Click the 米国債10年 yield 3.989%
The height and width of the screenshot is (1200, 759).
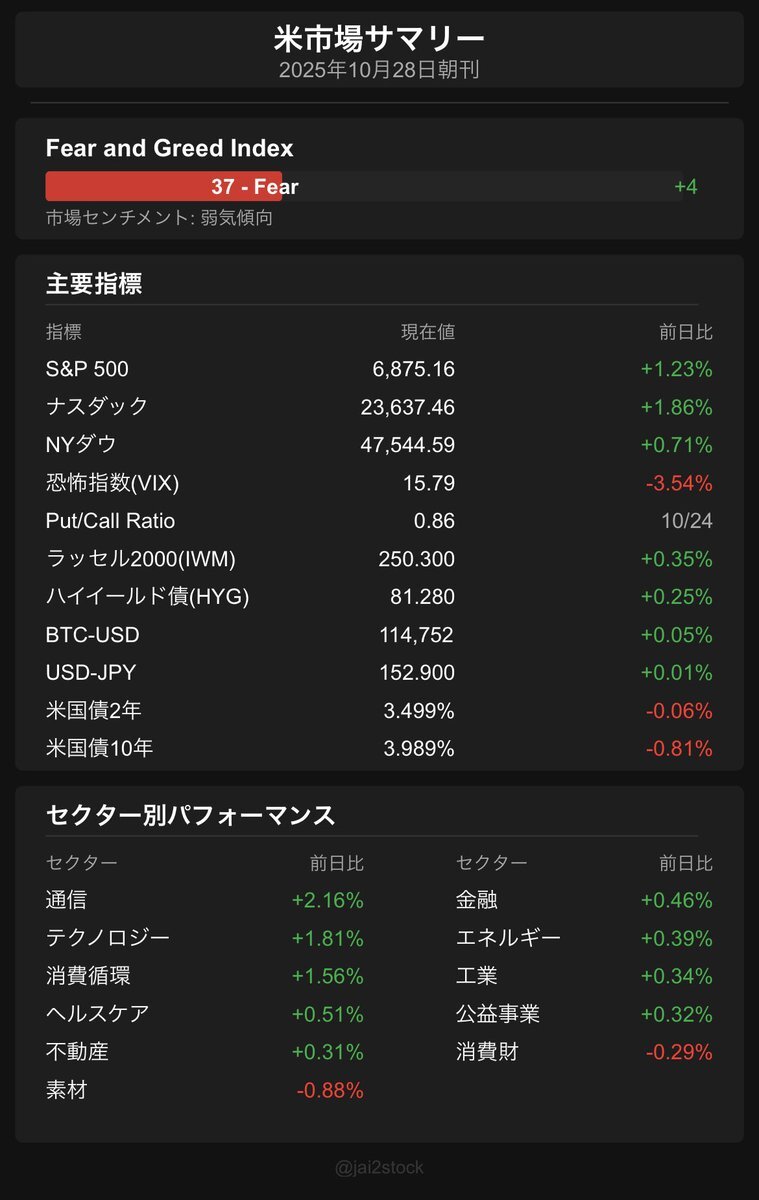(x=419, y=748)
